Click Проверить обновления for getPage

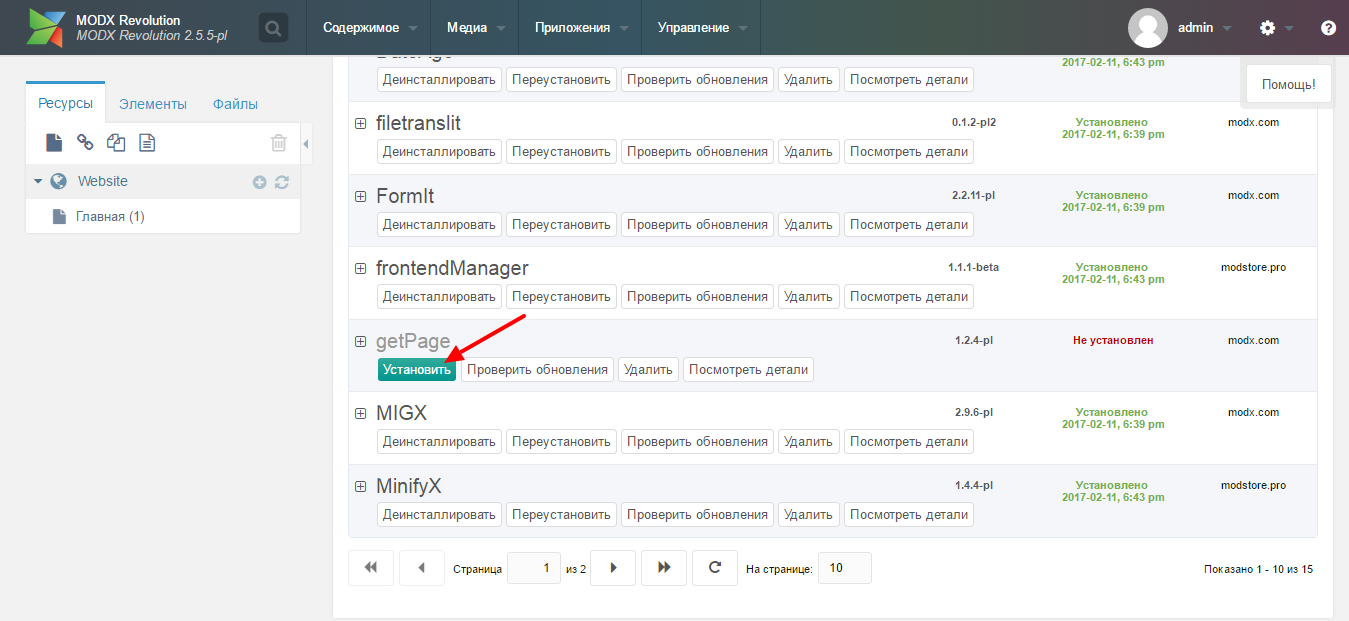pos(538,369)
